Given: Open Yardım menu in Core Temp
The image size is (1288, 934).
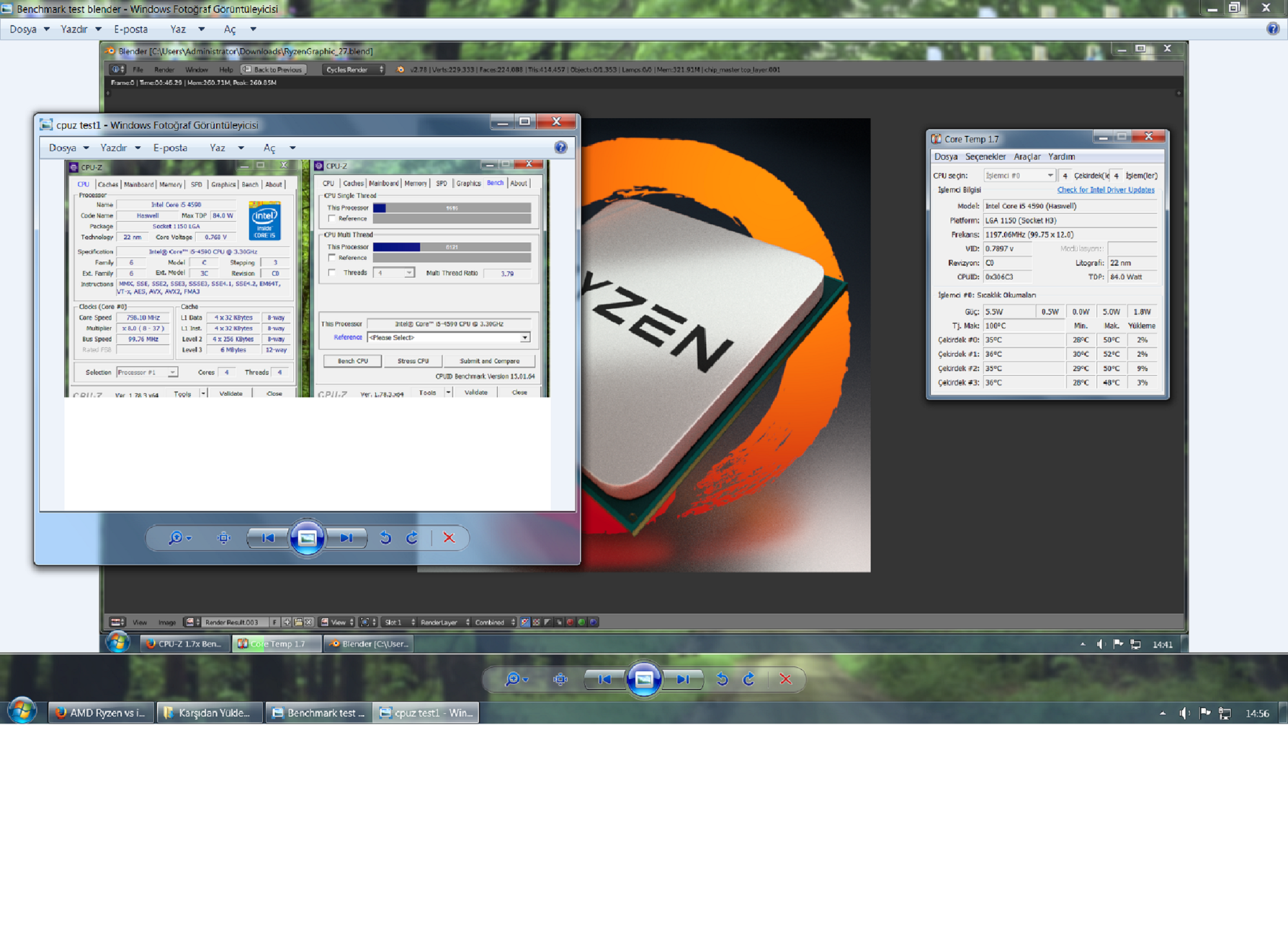Looking at the screenshot, I should pos(1061,157).
